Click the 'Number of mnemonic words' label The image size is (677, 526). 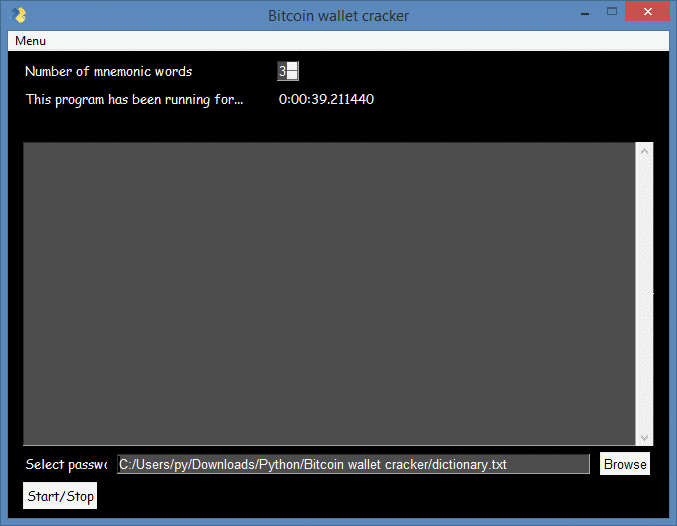(x=108, y=71)
